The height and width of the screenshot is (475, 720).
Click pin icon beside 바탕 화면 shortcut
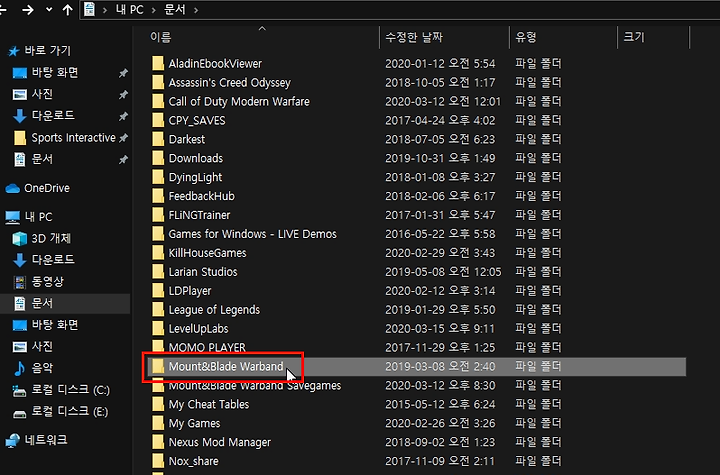(123, 73)
